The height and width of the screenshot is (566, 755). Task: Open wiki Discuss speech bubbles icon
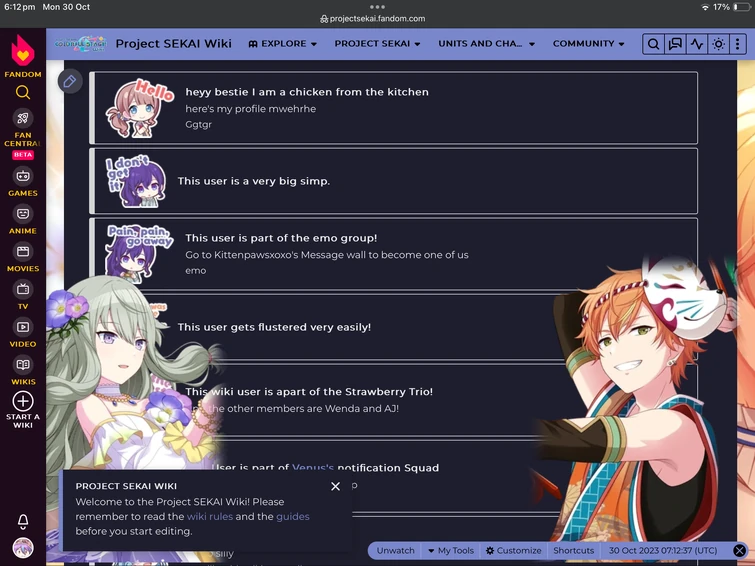coord(676,44)
